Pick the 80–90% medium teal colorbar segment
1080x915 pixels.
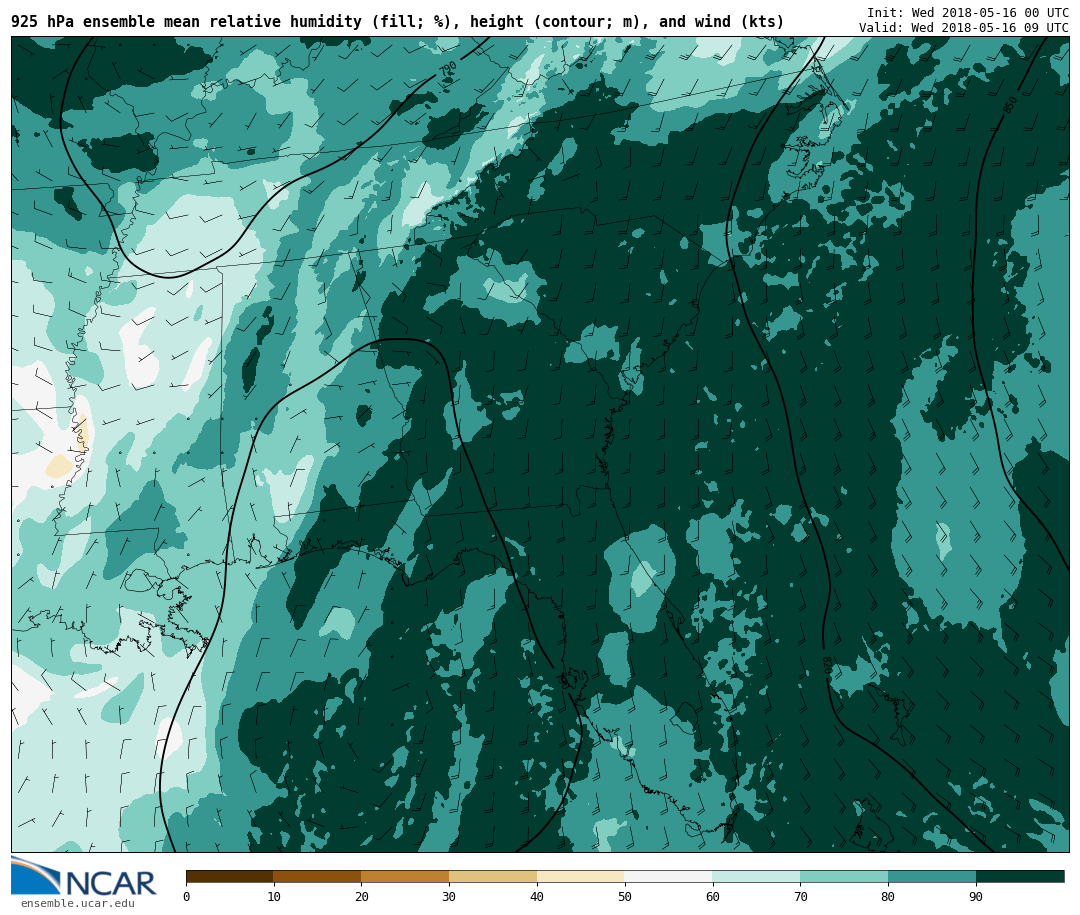(932, 877)
